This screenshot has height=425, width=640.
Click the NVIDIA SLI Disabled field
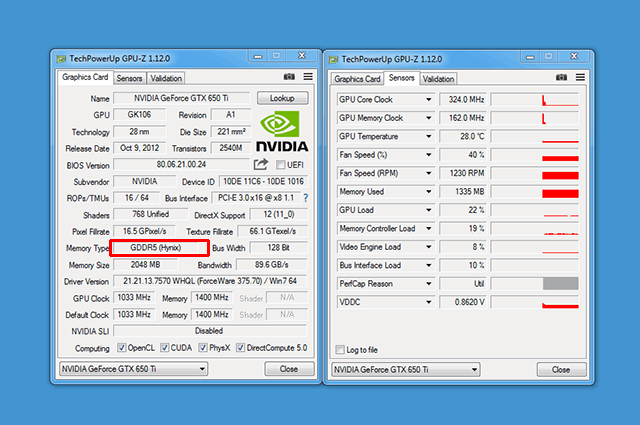[210, 331]
